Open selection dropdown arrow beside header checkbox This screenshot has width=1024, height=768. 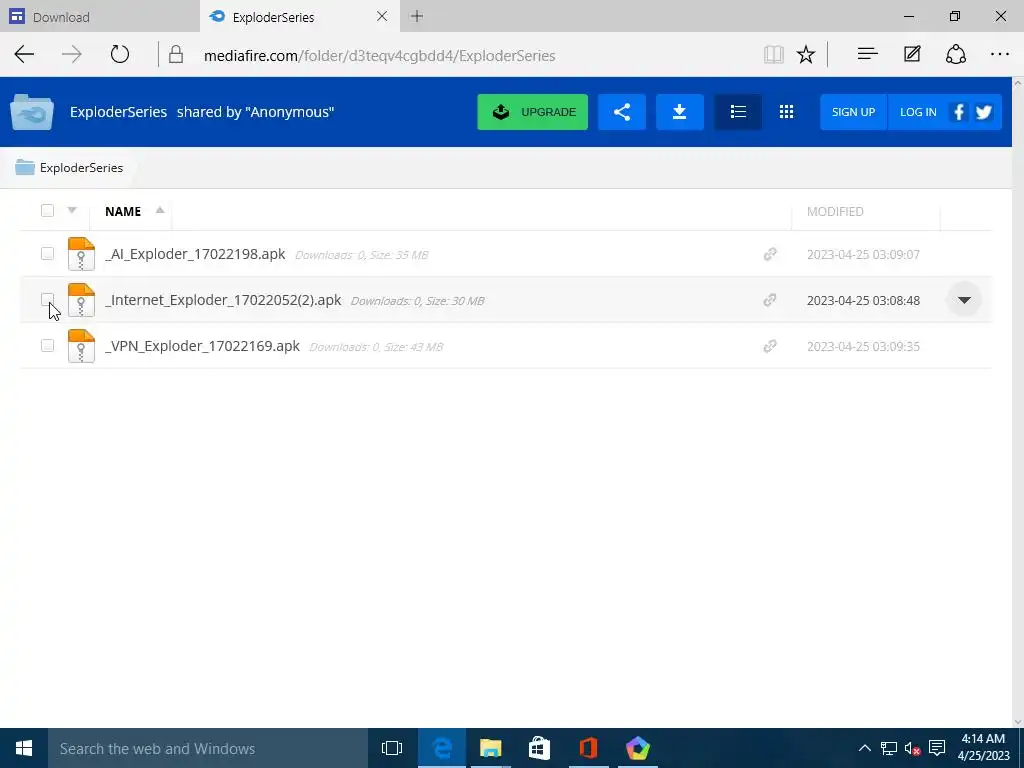coord(72,210)
